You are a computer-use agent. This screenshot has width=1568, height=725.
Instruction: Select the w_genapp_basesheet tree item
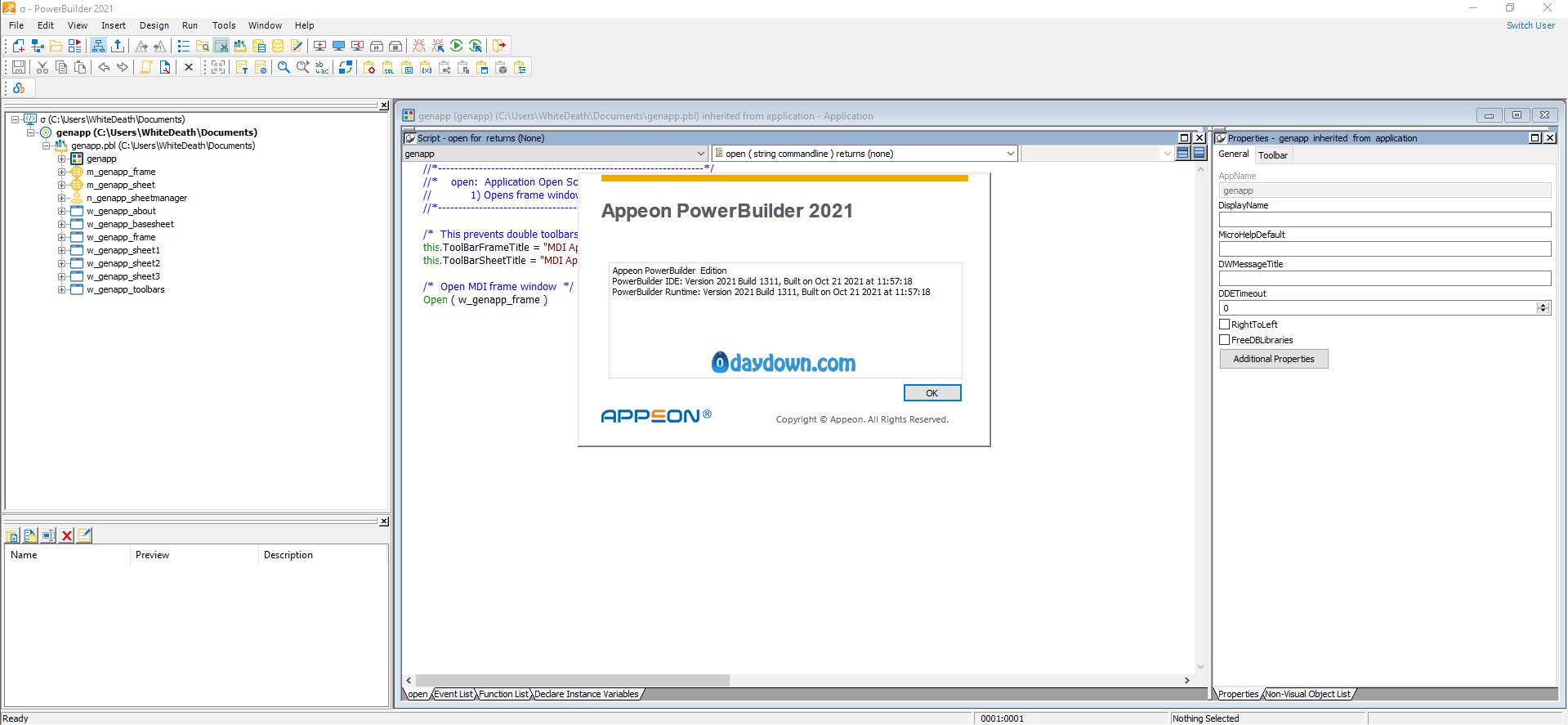[x=130, y=224]
